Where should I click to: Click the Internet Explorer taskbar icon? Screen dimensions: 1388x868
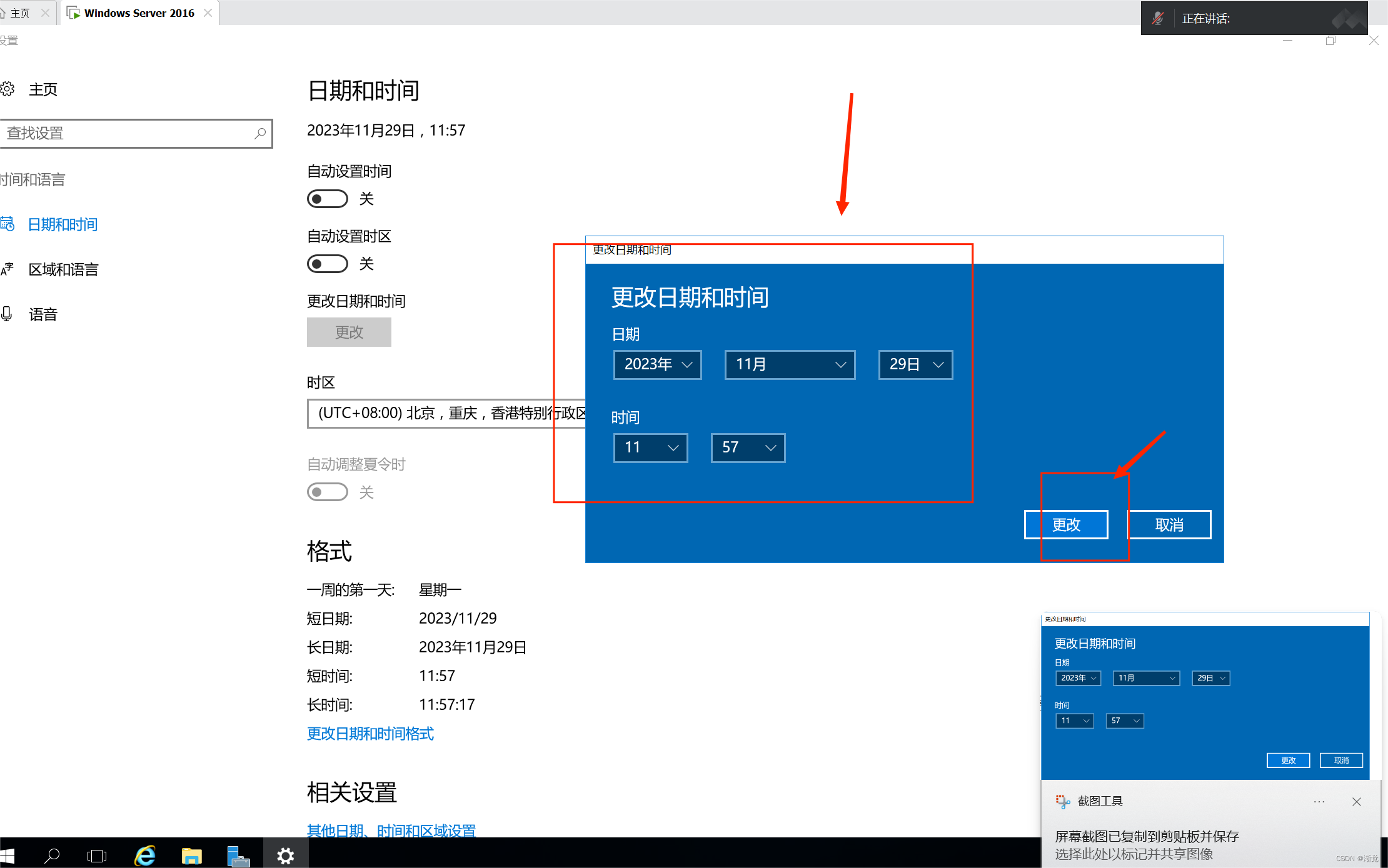145,855
